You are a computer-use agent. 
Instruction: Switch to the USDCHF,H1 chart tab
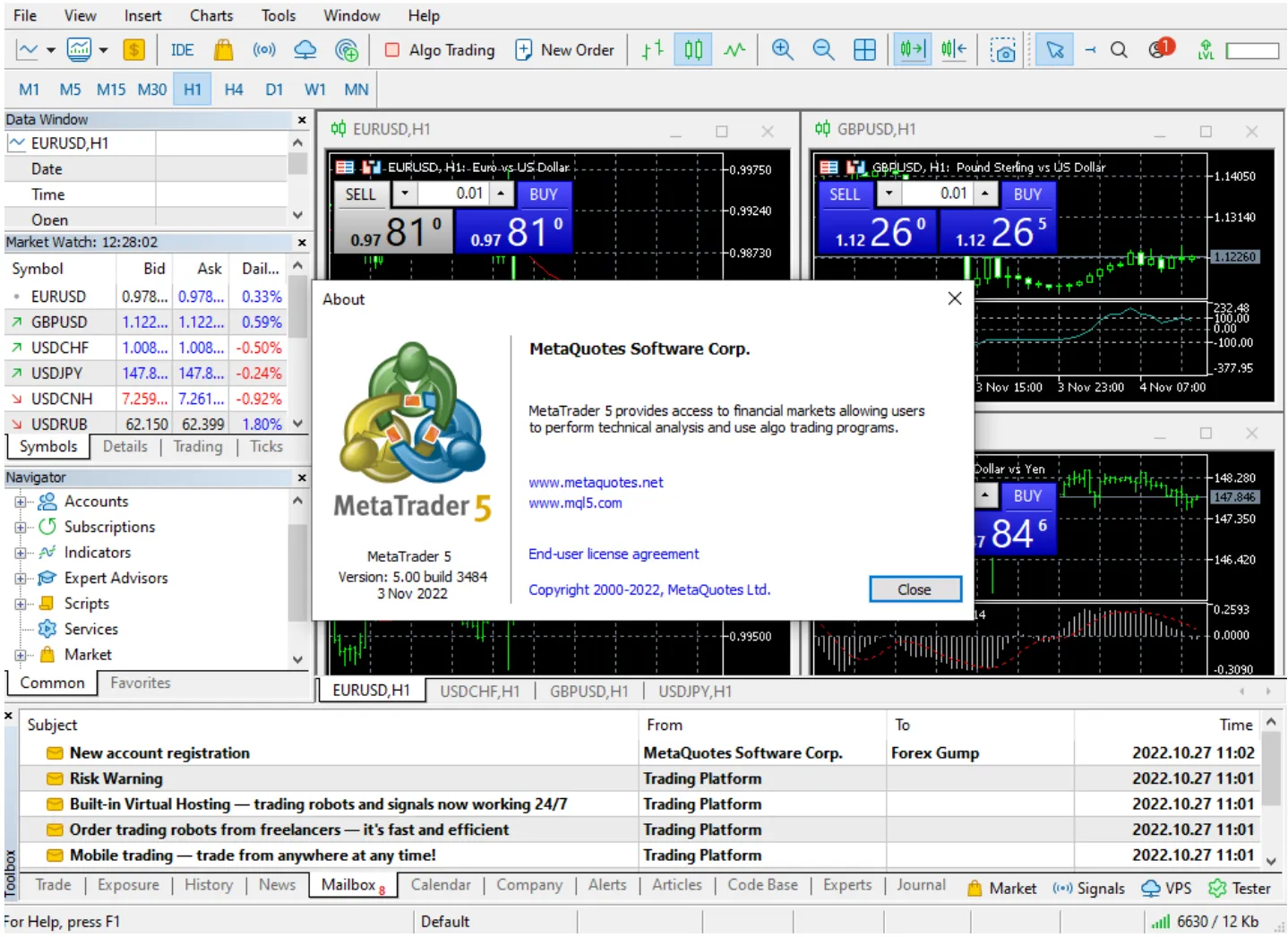[x=479, y=692]
